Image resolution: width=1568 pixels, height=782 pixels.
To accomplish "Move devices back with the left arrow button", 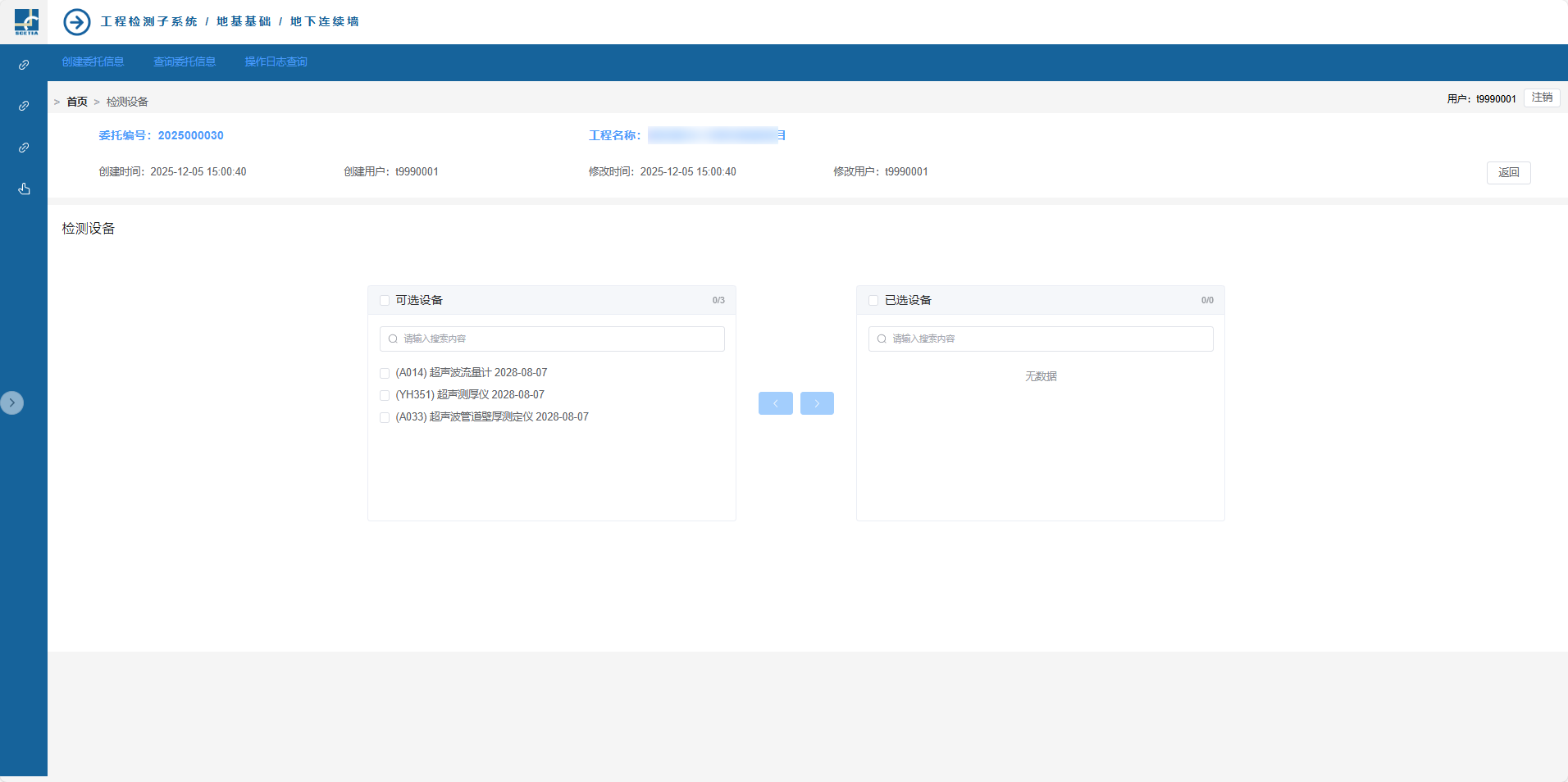I will click(x=775, y=403).
